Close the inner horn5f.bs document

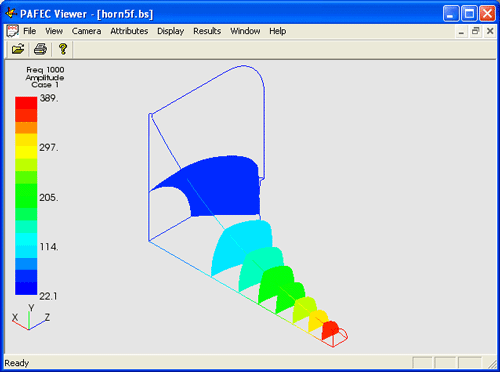click(490, 31)
